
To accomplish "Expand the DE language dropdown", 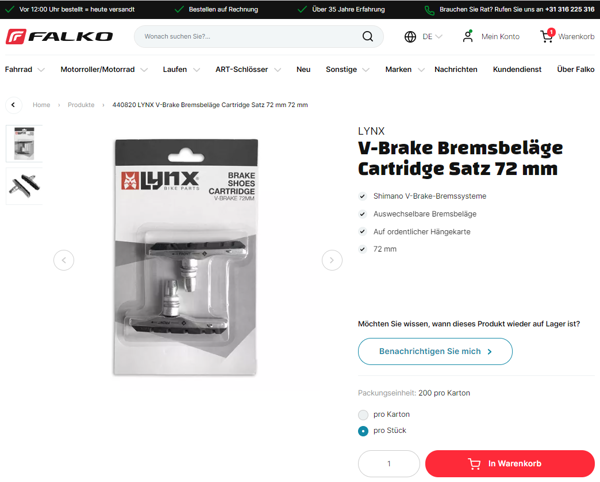I will pos(432,37).
